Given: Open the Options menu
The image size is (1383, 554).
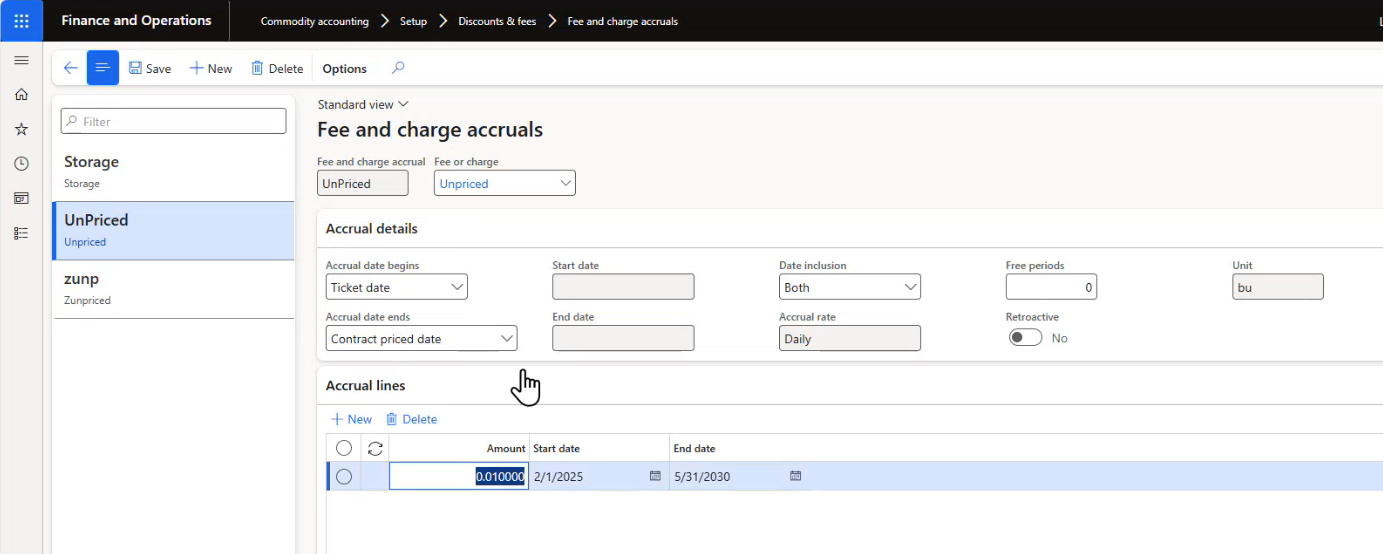Looking at the screenshot, I should [344, 68].
